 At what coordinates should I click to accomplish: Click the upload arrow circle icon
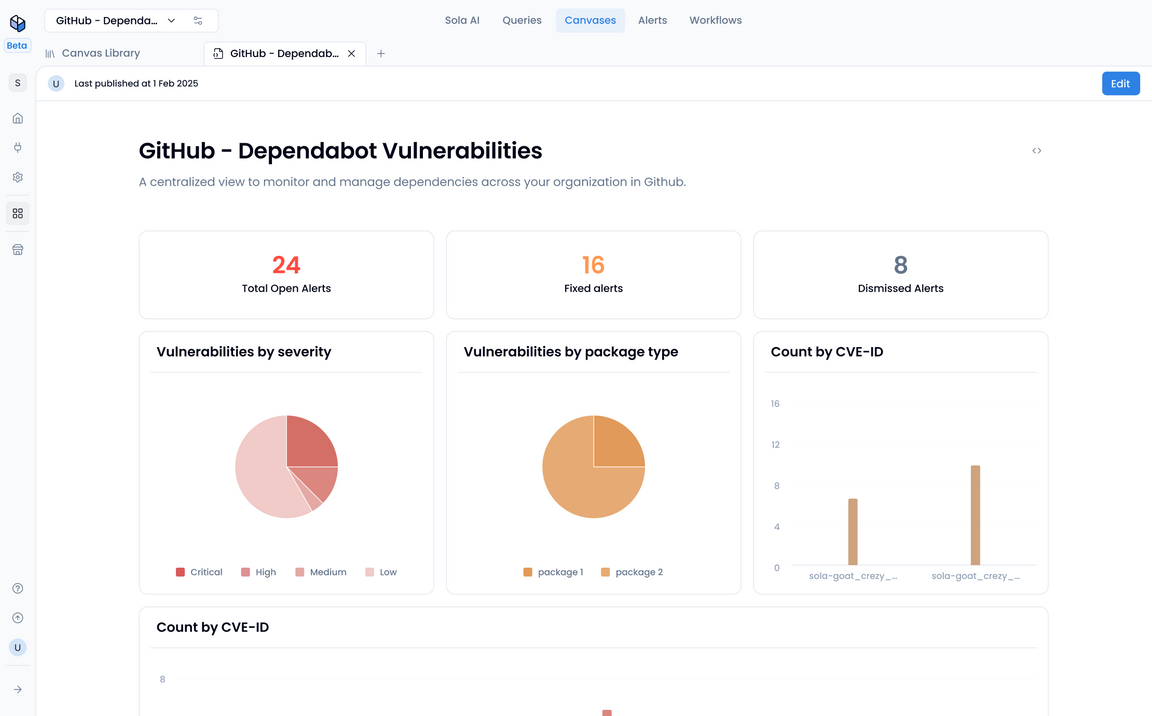click(18, 618)
